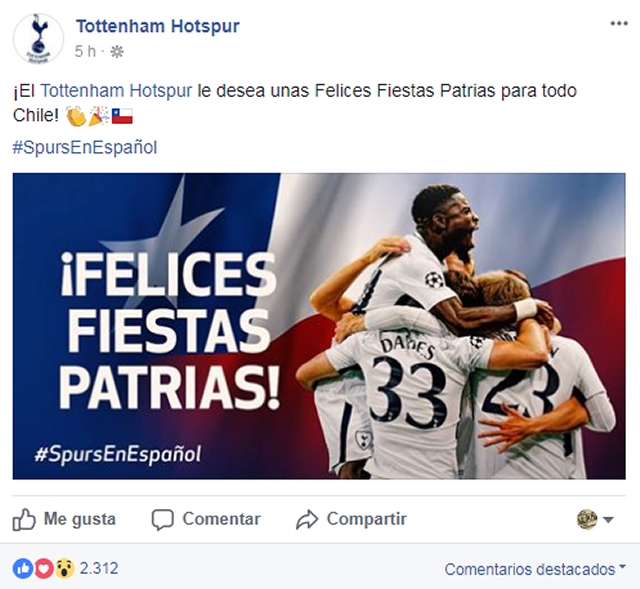Click the blue like reaction icon
Image resolution: width=640 pixels, height=589 pixels.
[22, 568]
